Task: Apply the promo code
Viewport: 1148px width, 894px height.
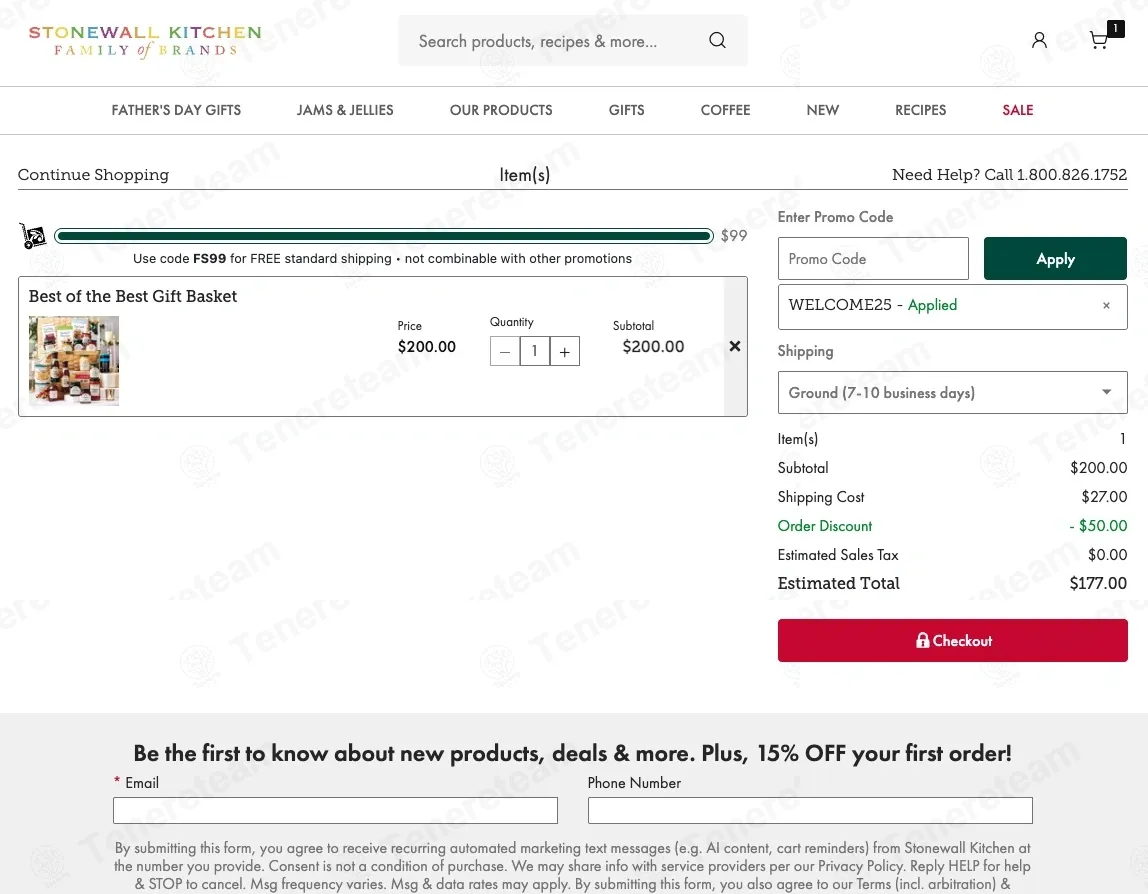Action: pos(1055,258)
